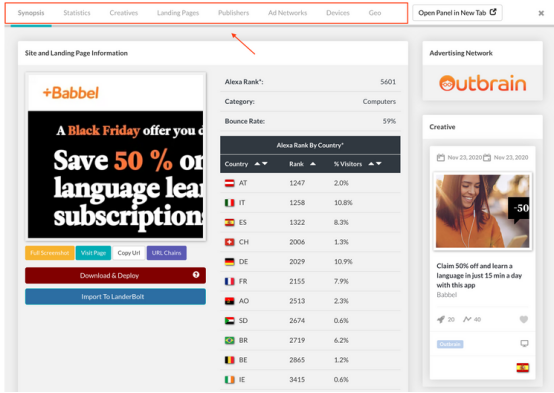Viewport: 554px width, 393px height.
Task: Open the Publishers tab
Action: [234, 13]
